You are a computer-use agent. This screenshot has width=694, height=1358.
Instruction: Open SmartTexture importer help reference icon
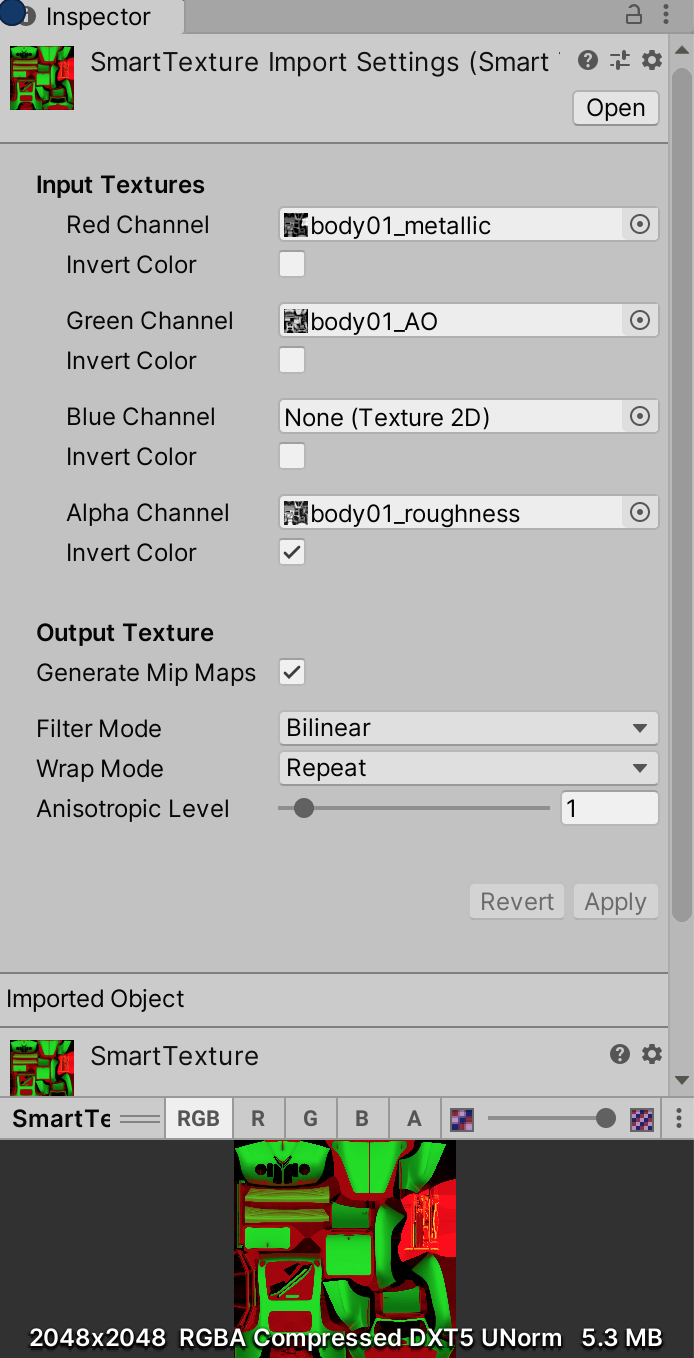point(588,60)
